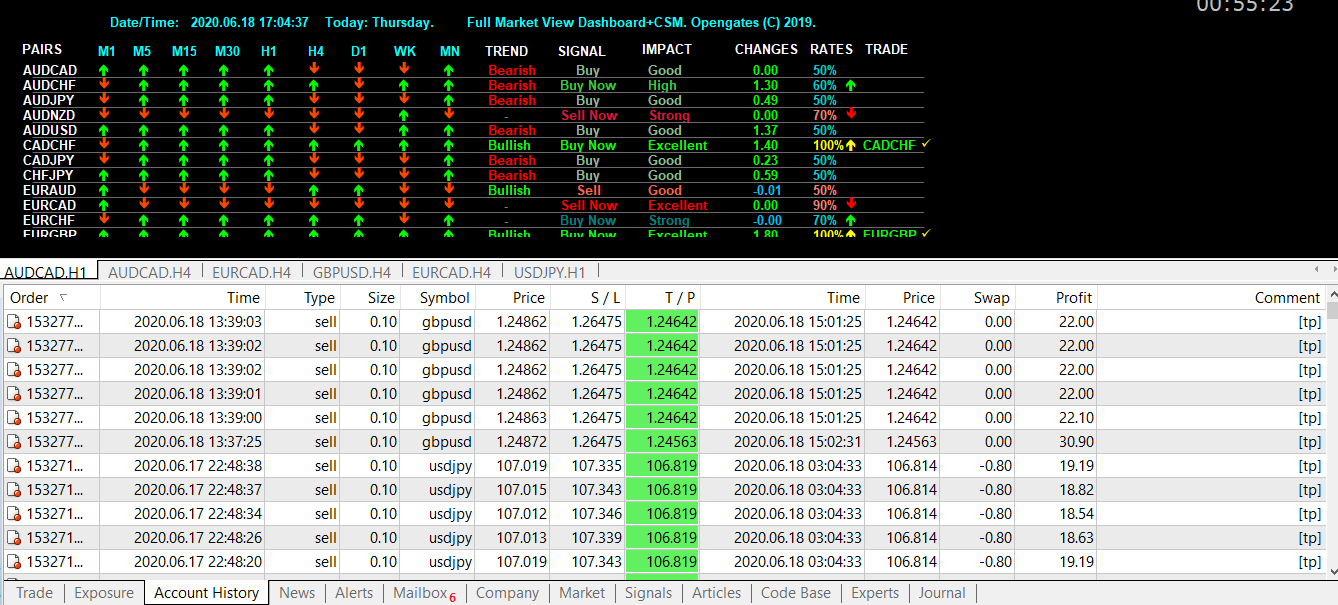Switch to the AUDCAD.H4 chart tab
The image size is (1338, 605).
(x=150, y=272)
